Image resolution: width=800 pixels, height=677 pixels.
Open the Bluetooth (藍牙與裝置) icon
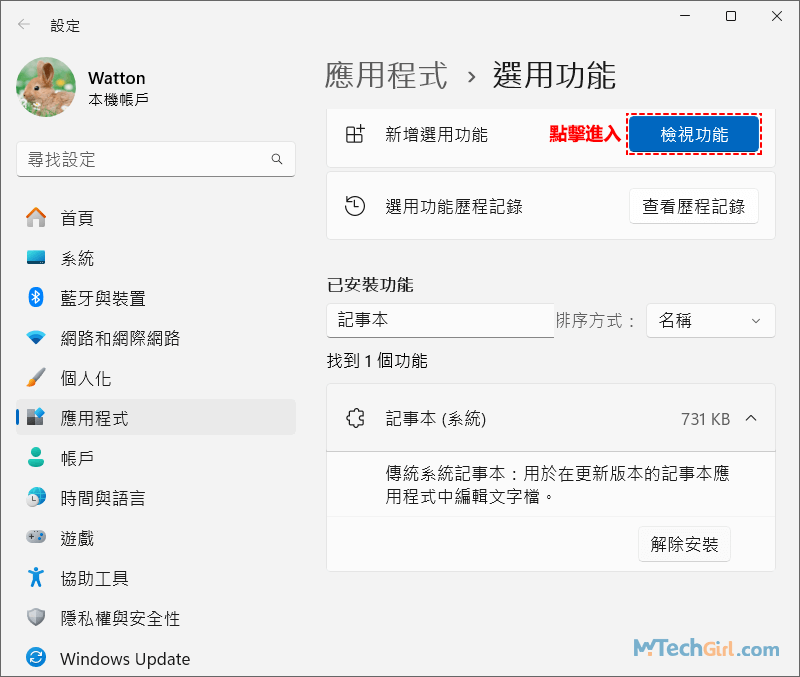36,298
